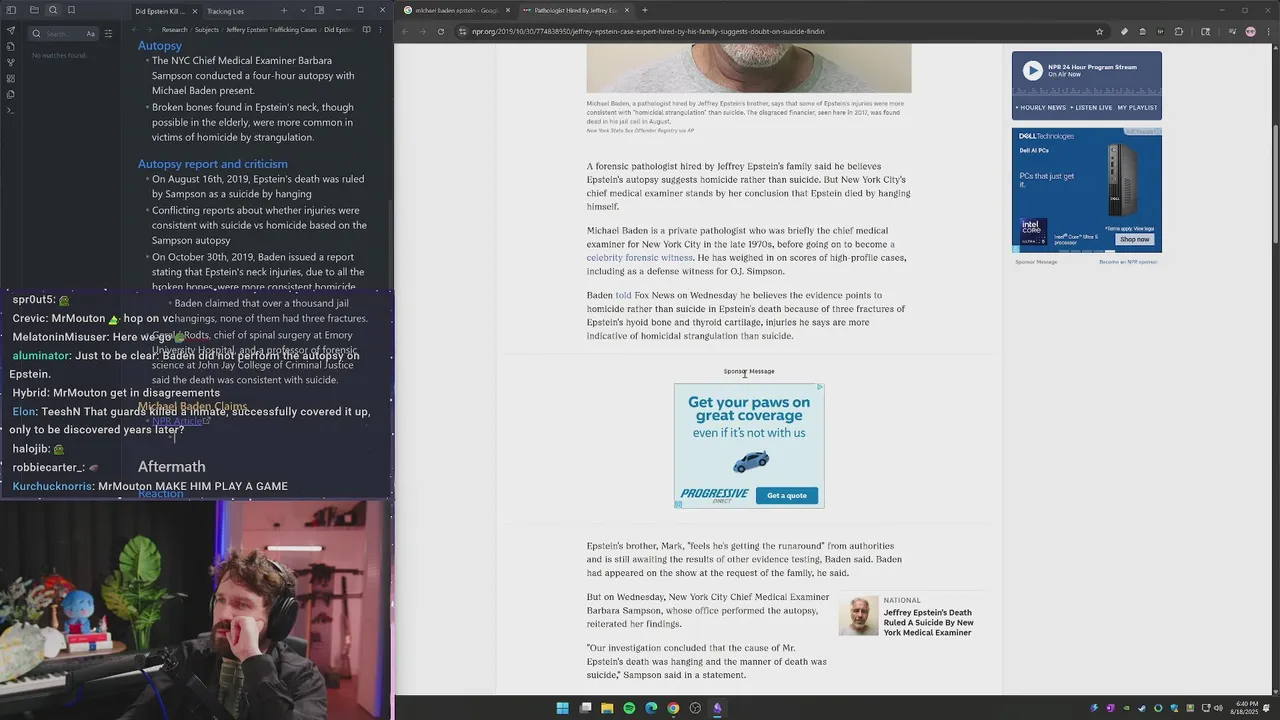Open Microsoft Edge from the taskbar
The height and width of the screenshot is (720, 1280).
[651, 708]
